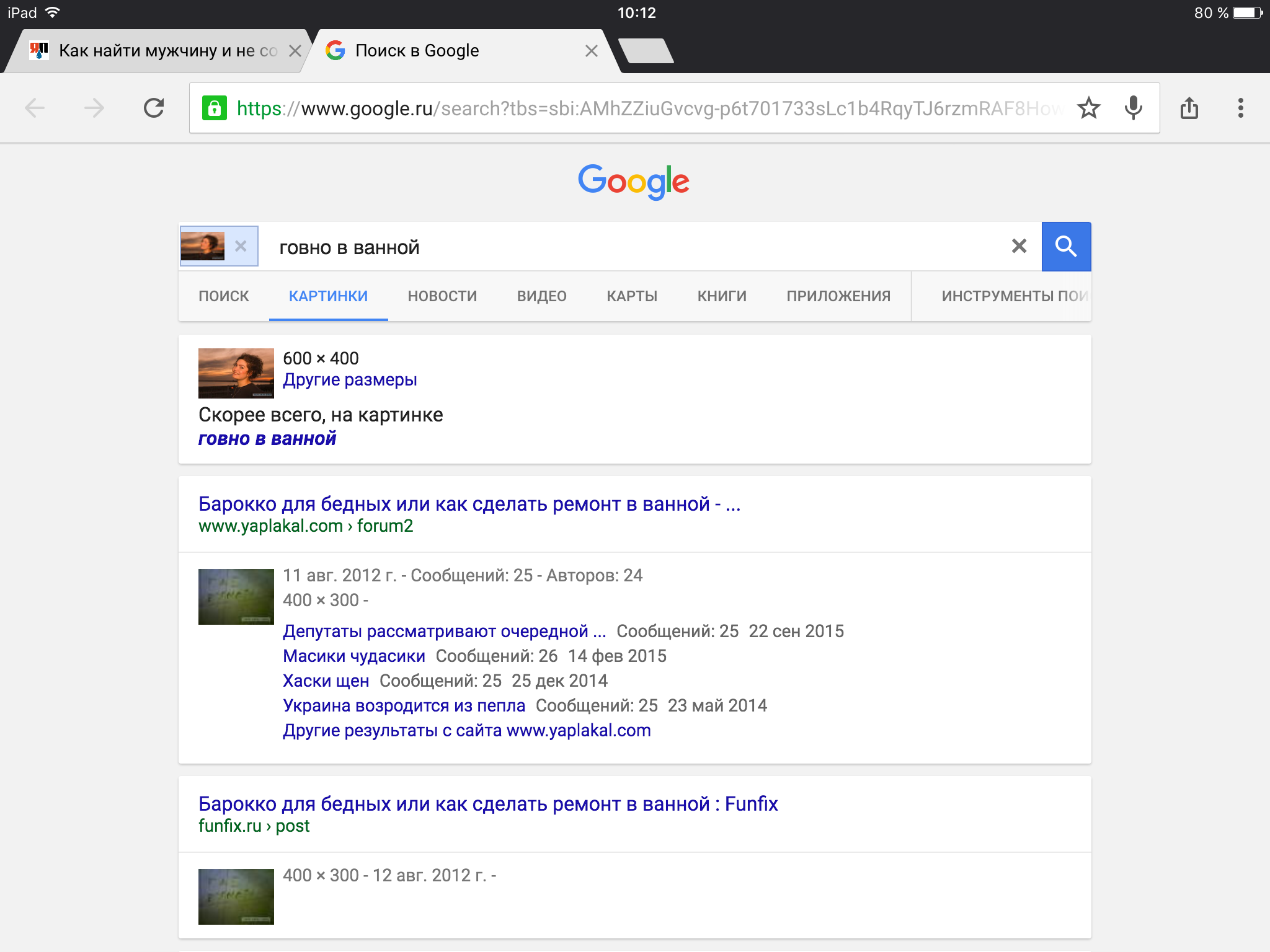This screenshot has width=1270, height=952.
Task: Open the yaplakal result thumbnail image
Action: pos(236,597)
